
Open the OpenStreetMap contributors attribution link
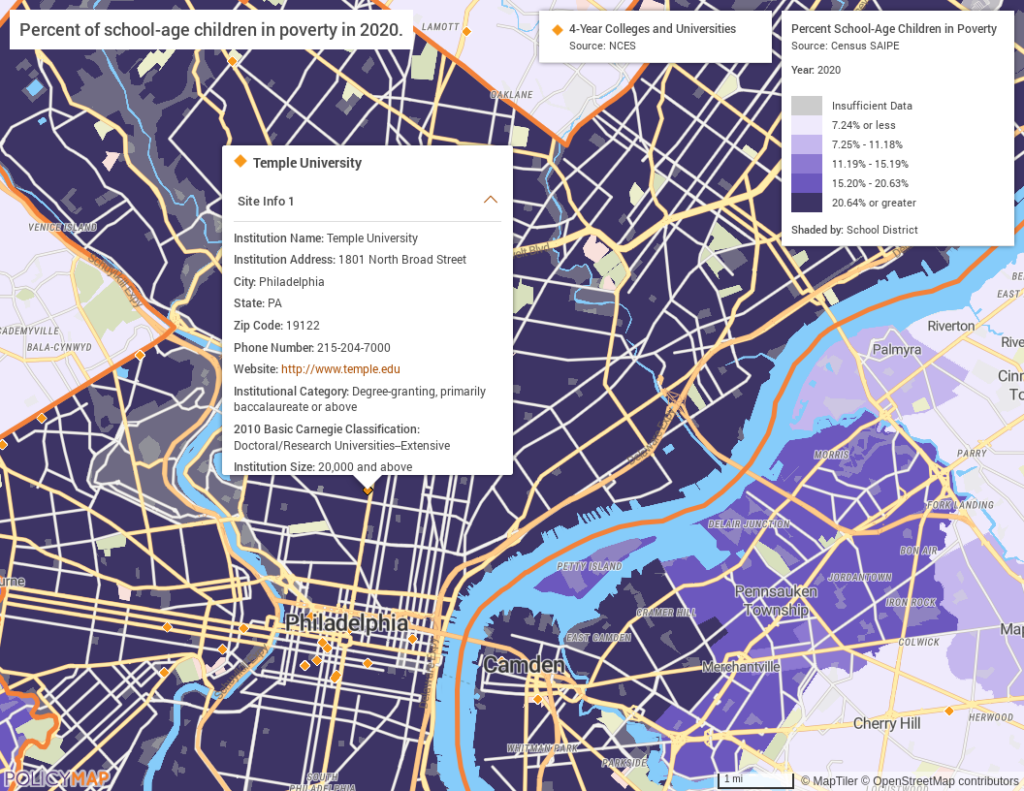pos(940,781)
